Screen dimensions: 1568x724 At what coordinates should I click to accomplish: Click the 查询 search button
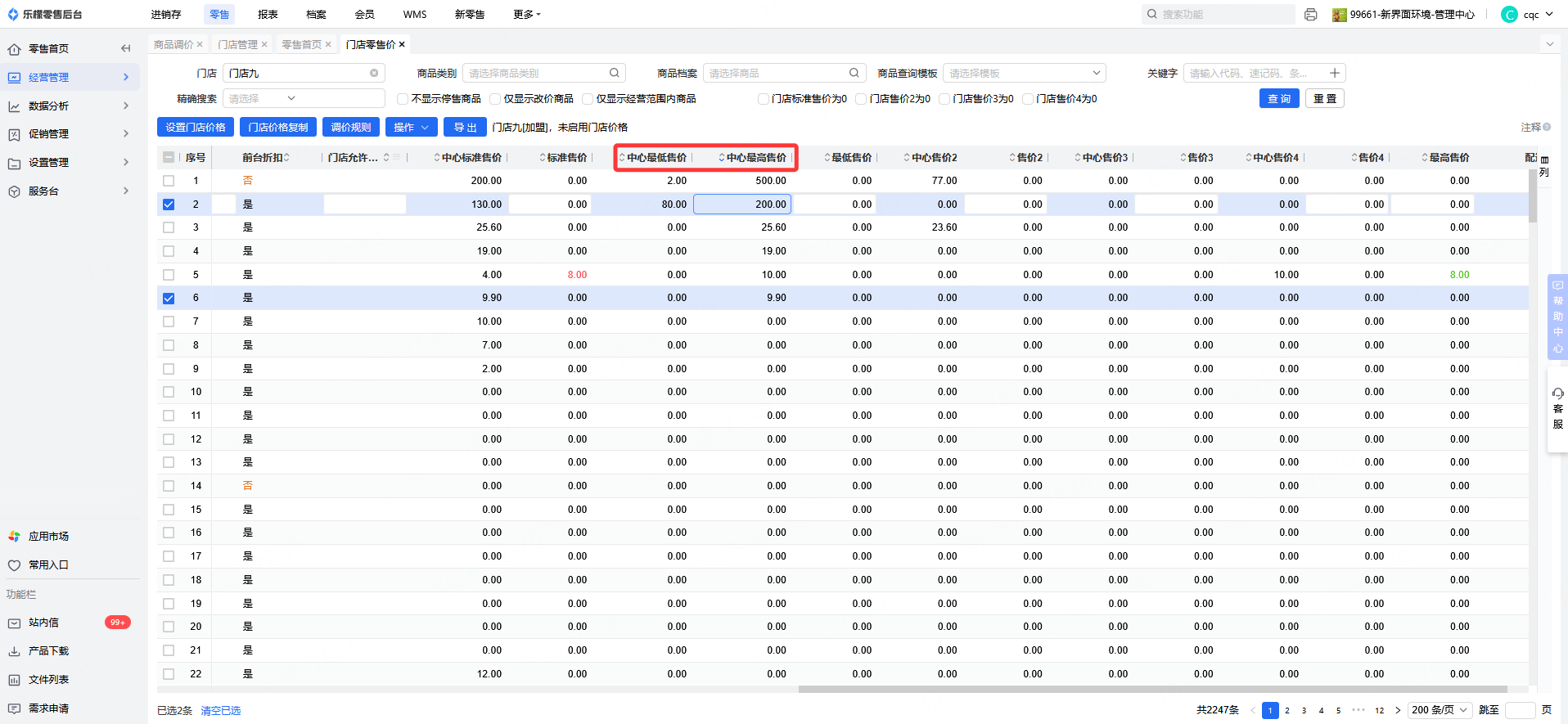tap(1278, 99)
